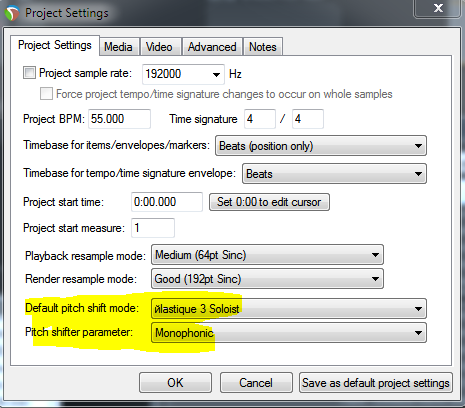Click the REAPER icon in title bar
This screenshot has height=408, width=465.
point(12,13)
